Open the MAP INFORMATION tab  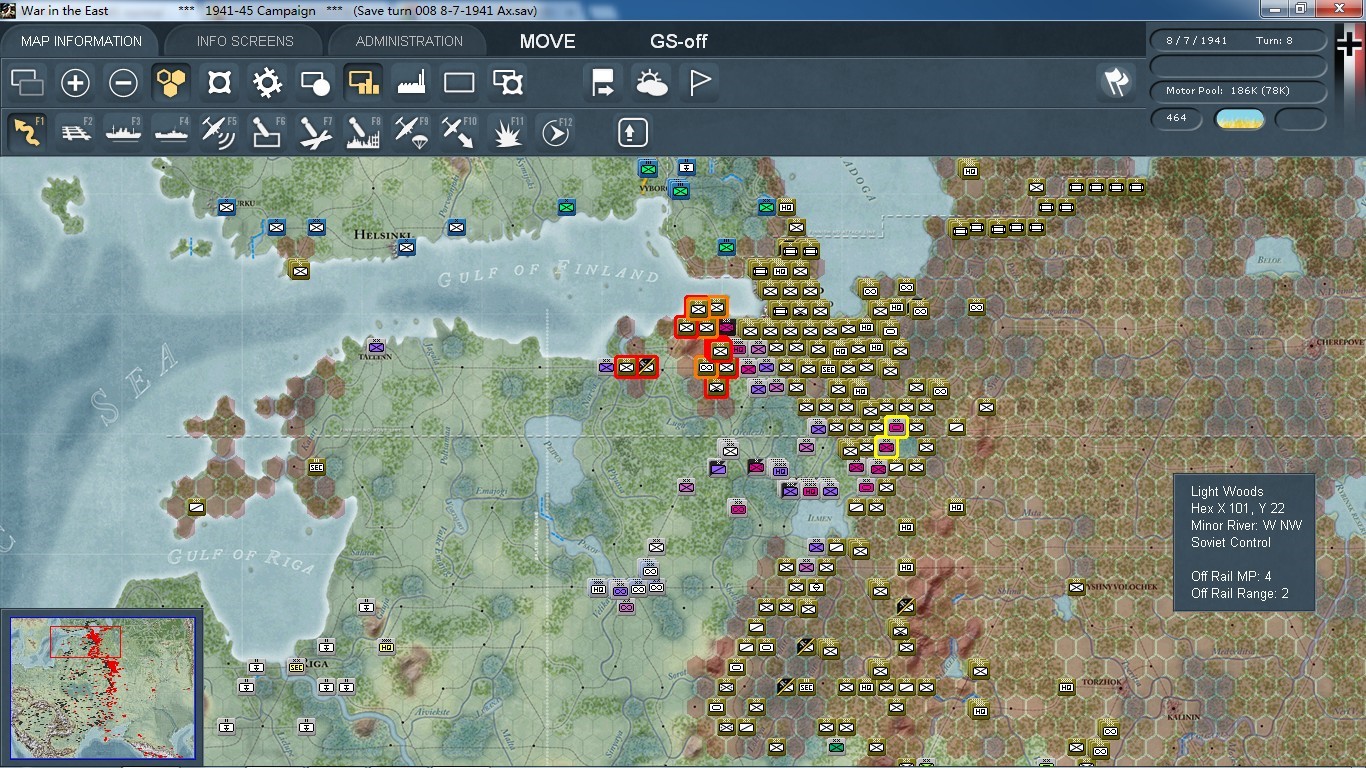pyautogui.click(x=81, y=41)
